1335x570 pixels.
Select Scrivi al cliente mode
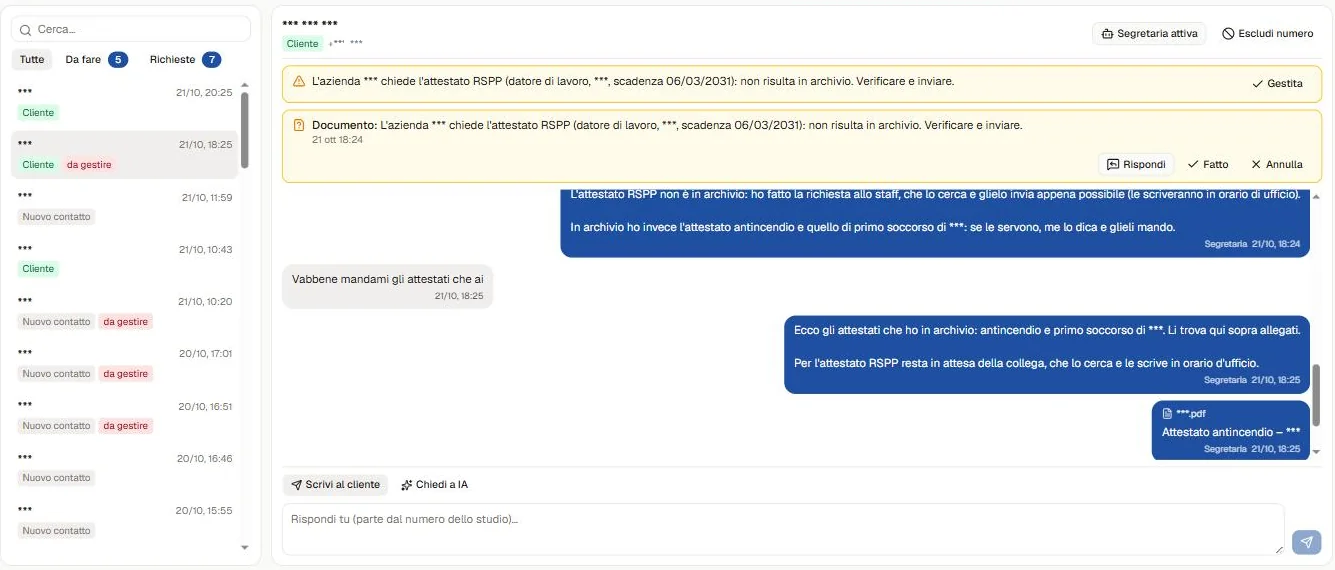click(x=336, y=485)
